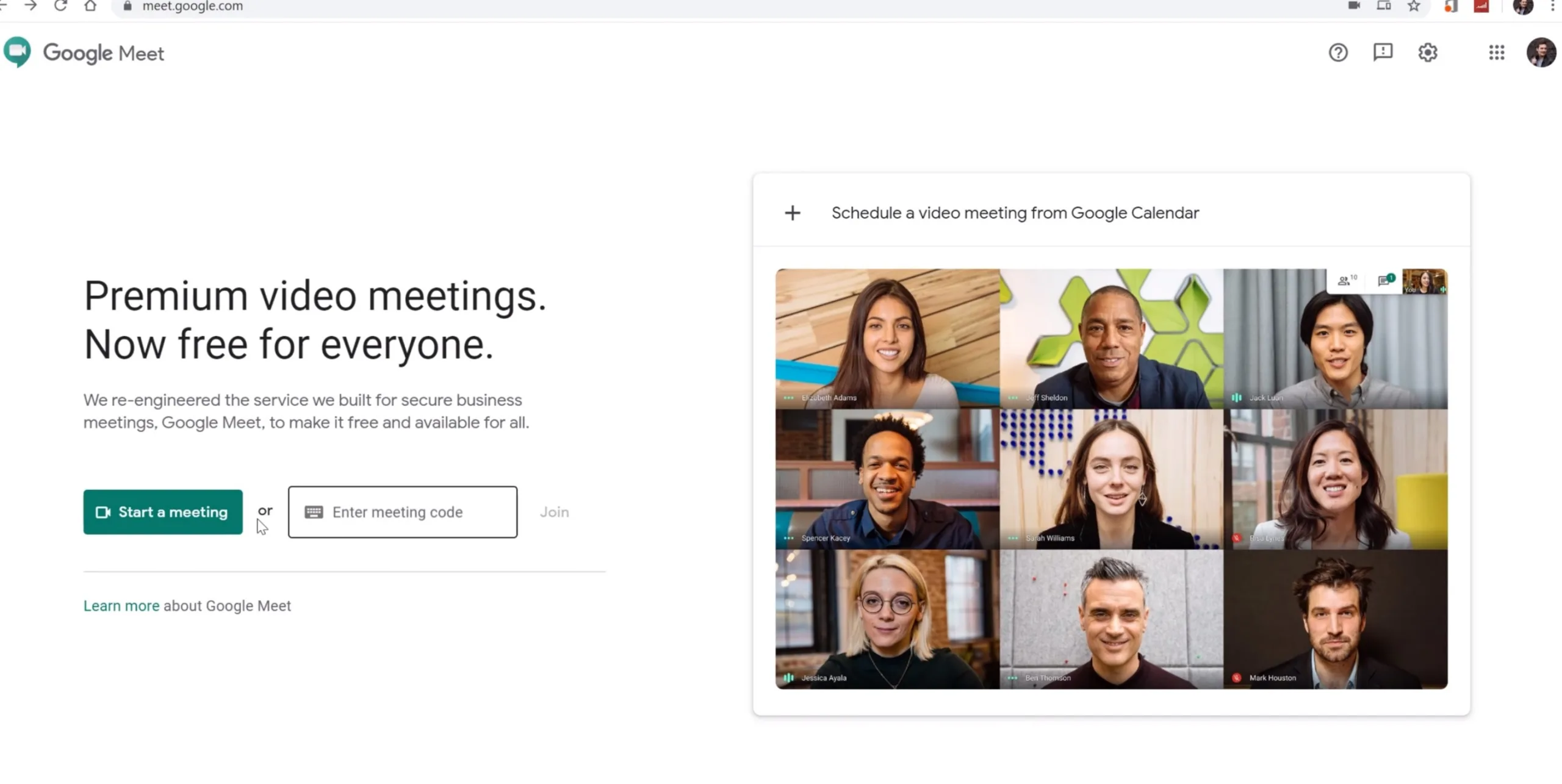Open the Help question mark icon

(x=1338, y=52)
